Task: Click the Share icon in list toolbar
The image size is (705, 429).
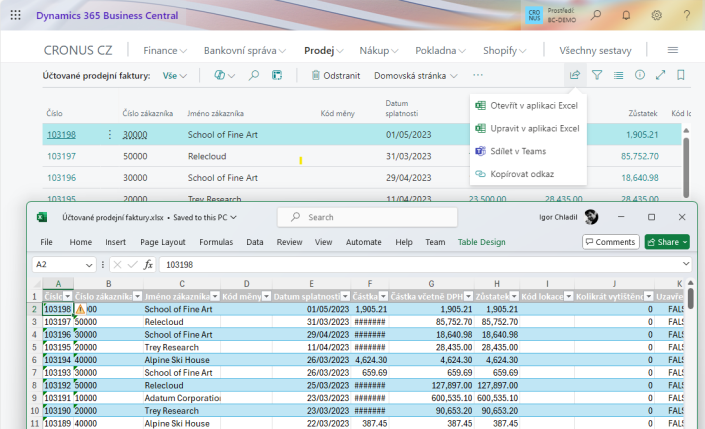Action: [x=574, y=75]
